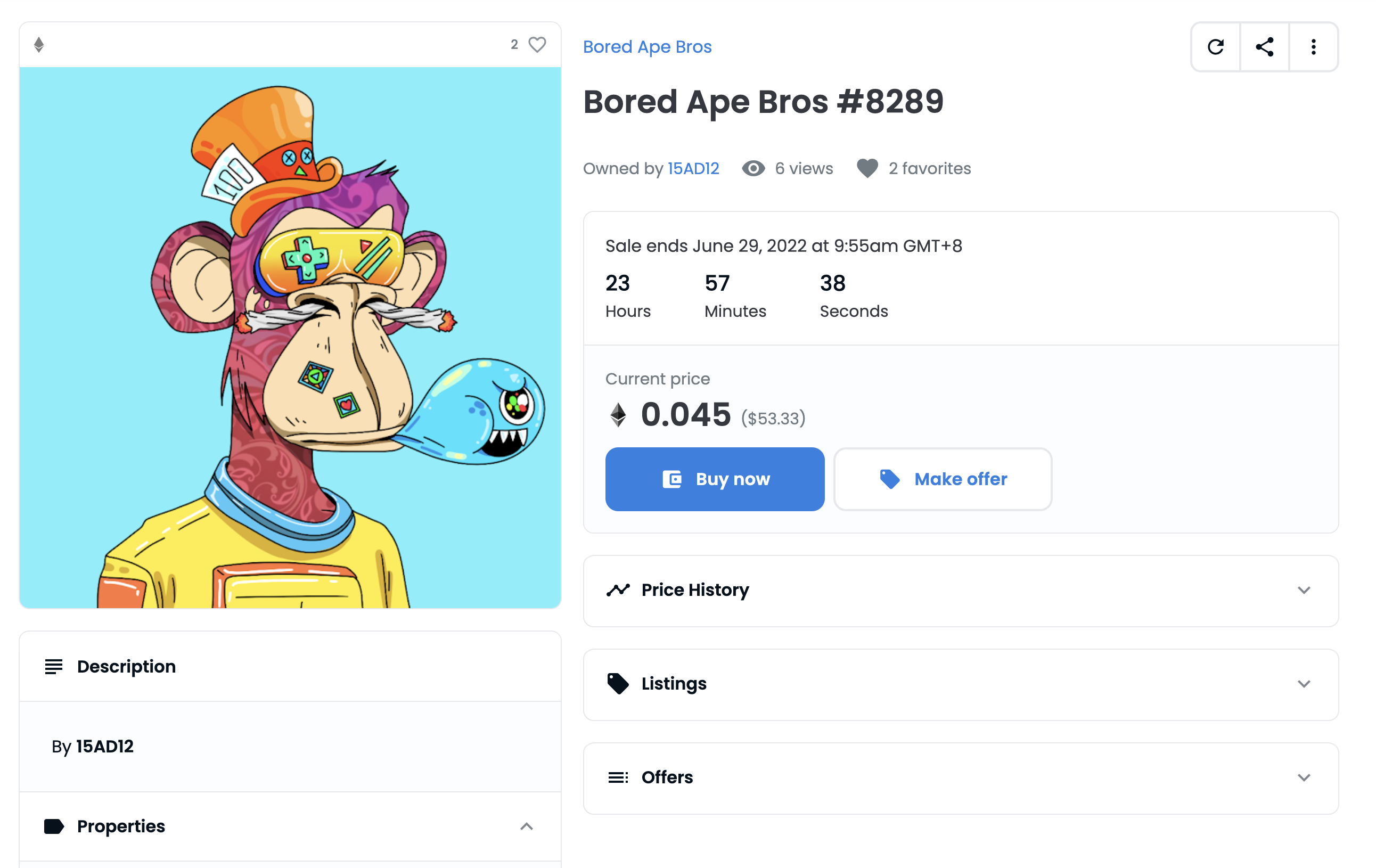Toggle favorite with the heart outline icon
The width and height of the screenshot is (1376, 868).
[x=537, y=45]
